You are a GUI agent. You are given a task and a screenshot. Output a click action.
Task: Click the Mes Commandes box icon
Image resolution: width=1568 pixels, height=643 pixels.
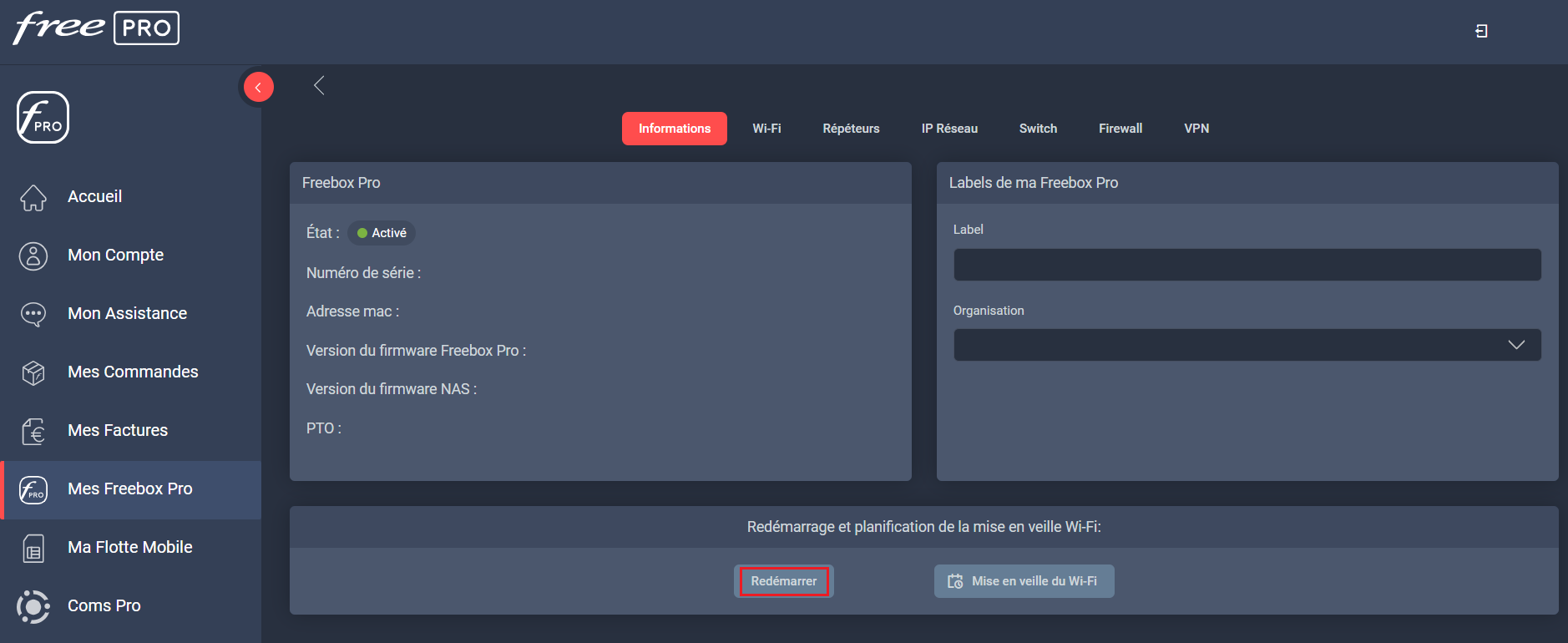[33, 372]
